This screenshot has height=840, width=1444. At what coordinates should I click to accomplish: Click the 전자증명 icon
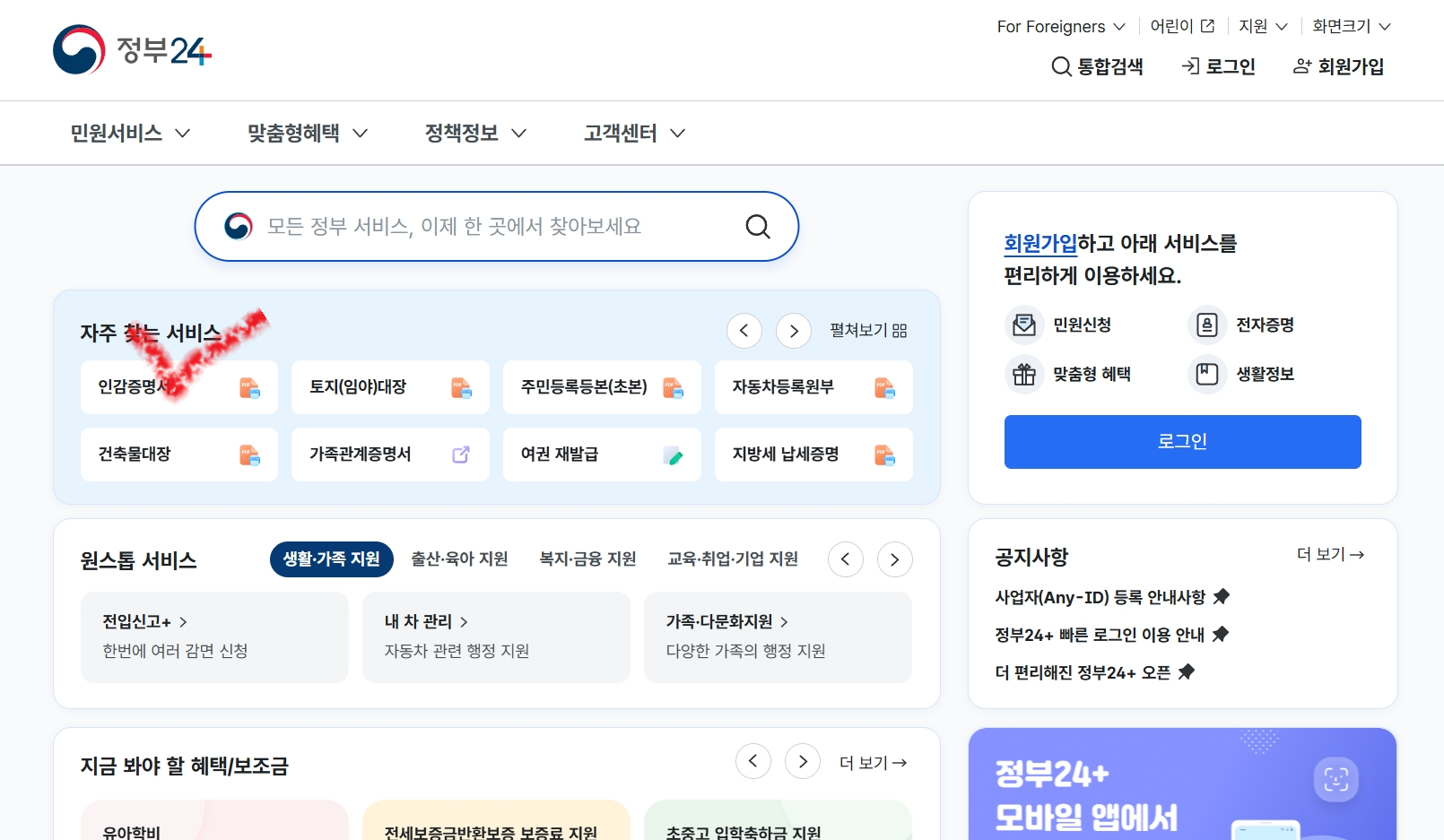pyautogui.click(x=1207, y=325)
